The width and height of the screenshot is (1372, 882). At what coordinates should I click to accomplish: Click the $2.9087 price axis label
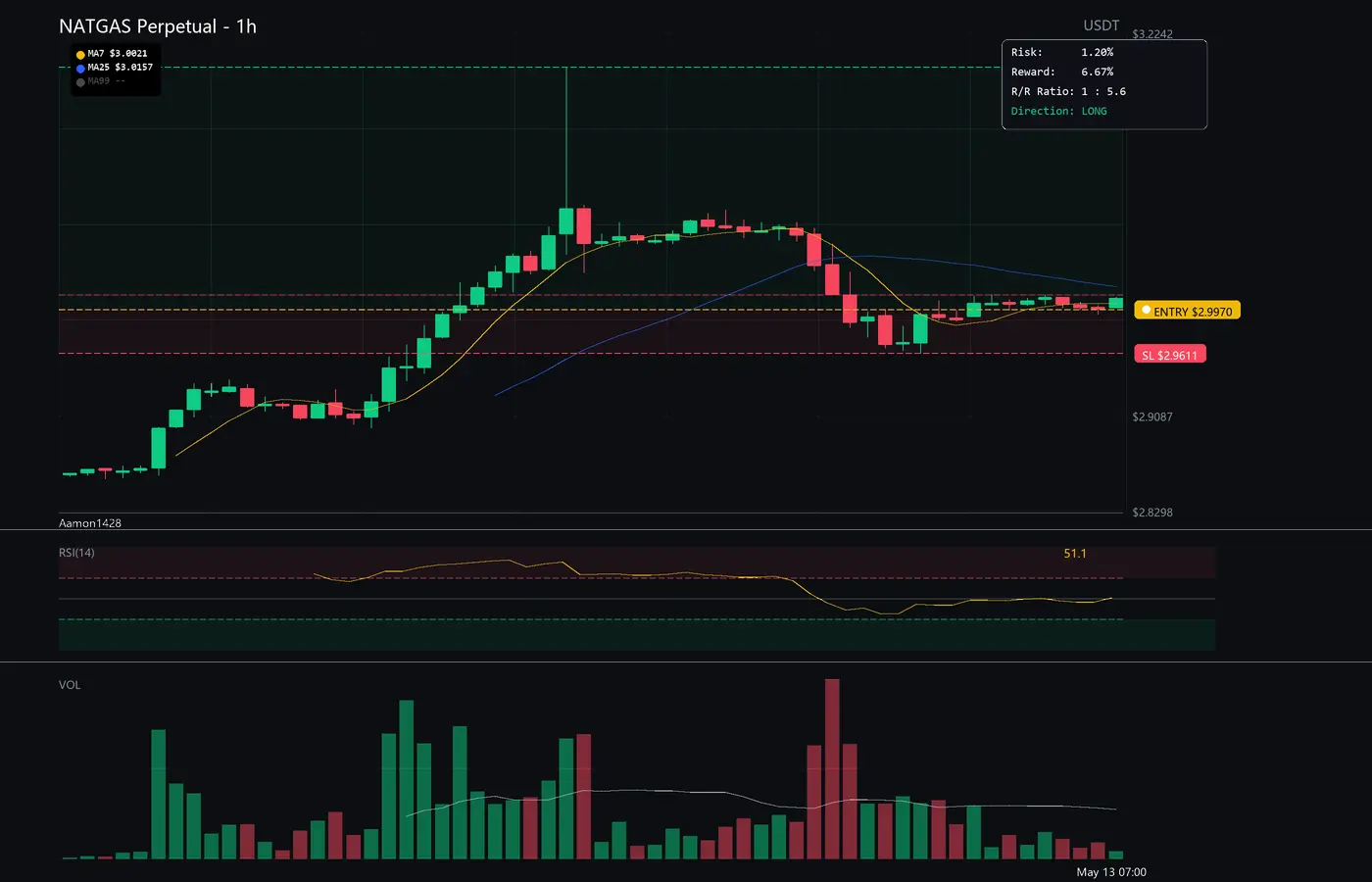(x=1152, y=416)
